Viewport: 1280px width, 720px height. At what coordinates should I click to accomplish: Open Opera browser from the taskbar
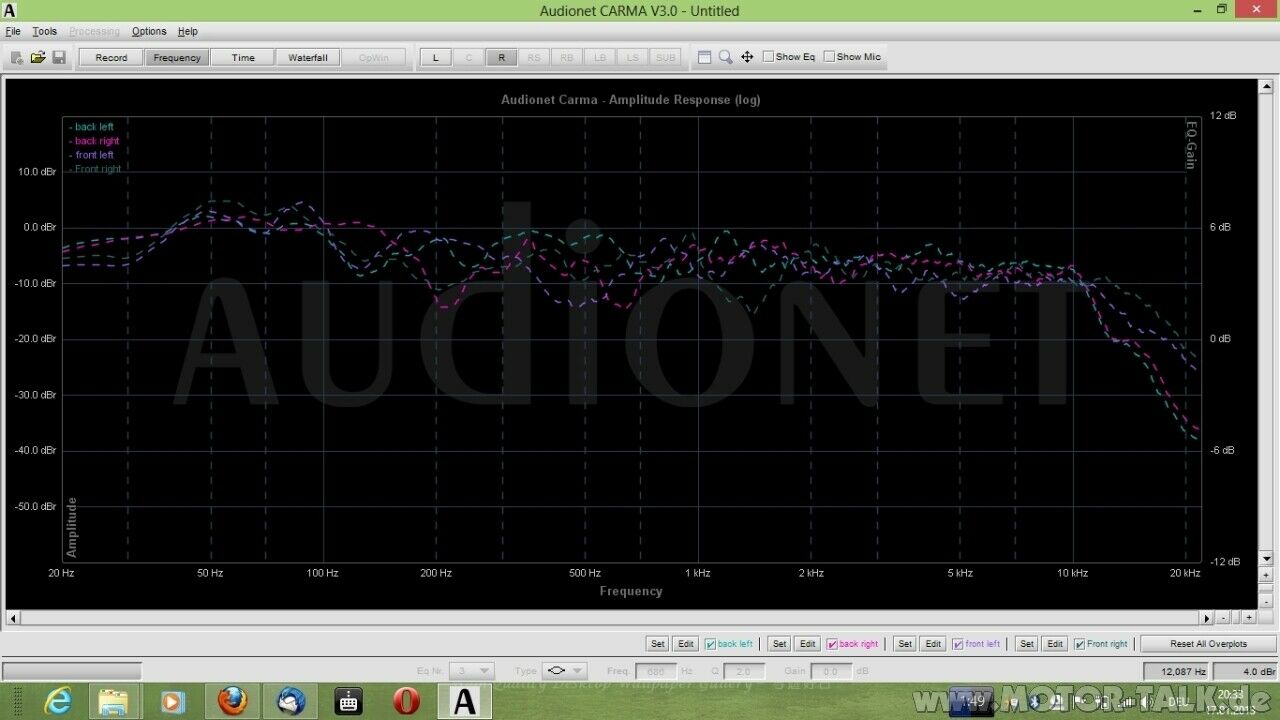tap(407, 701)
